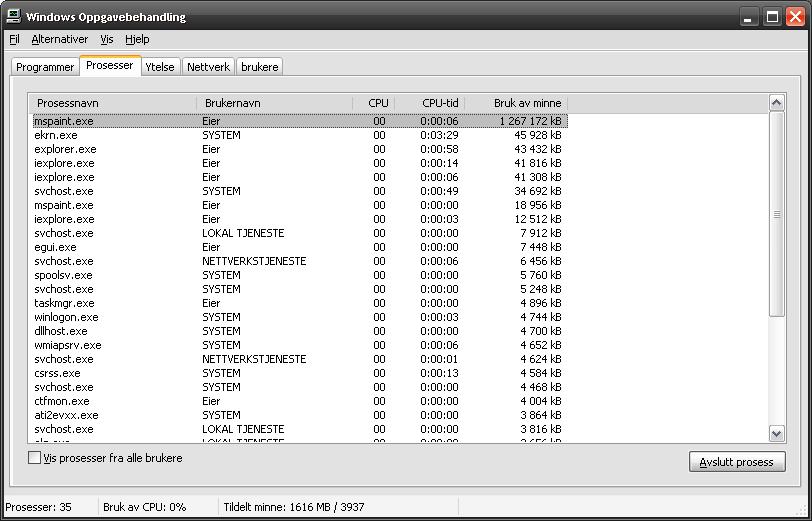The width and height of the screenshot is (812, 521).
Task: Click the vertical scrollbar thumb
Action: [776, 214]
